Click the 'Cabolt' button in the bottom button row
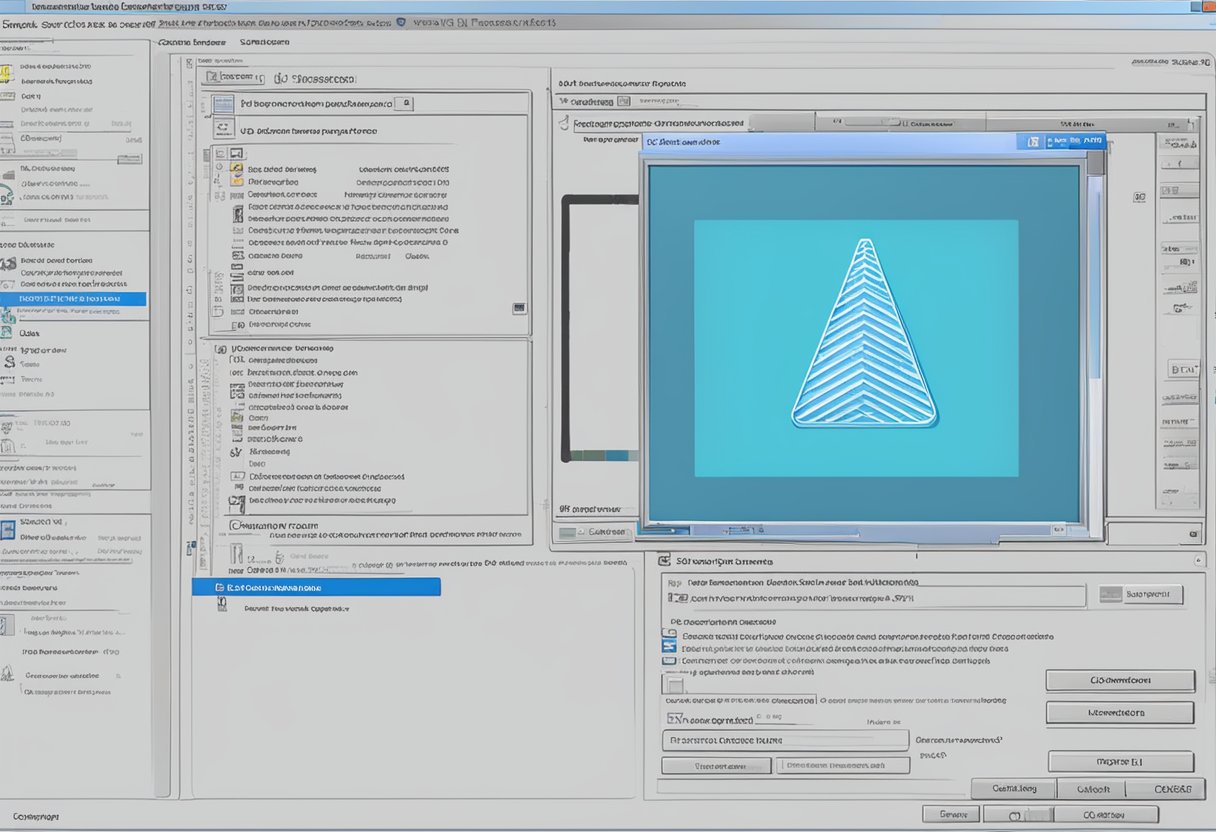 [1093, 789]
